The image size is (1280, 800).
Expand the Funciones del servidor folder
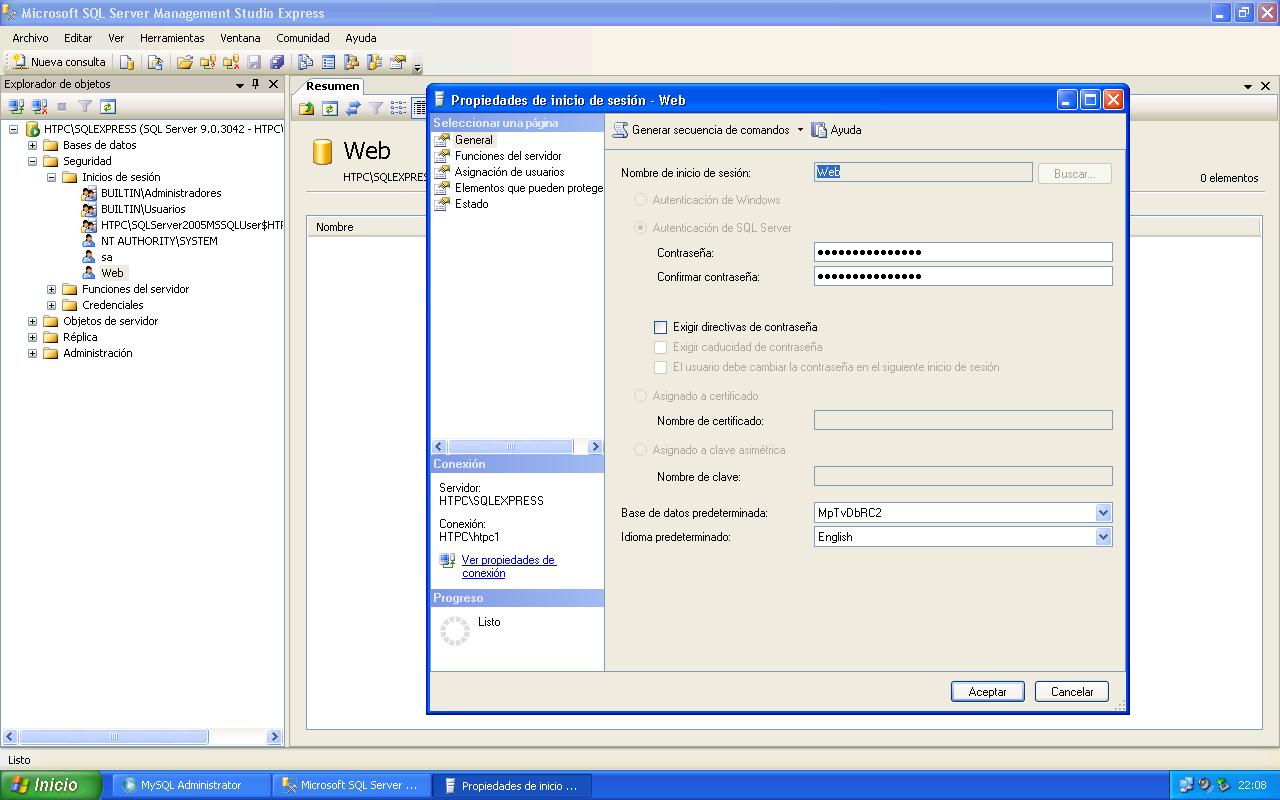point(51,289)
